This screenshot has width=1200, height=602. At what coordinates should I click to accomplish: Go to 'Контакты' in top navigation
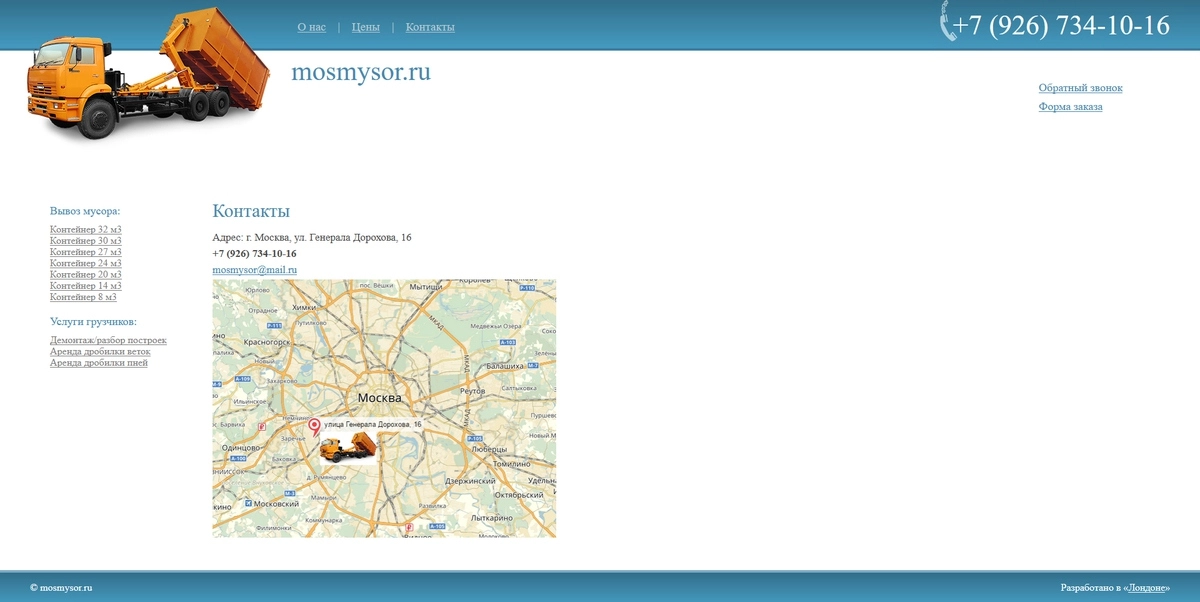[430, 27]
